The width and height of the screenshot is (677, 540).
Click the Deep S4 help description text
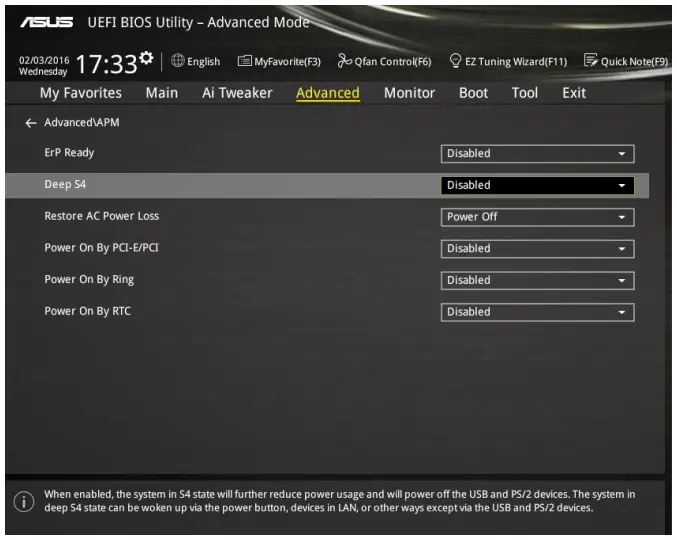click(339, 501)
